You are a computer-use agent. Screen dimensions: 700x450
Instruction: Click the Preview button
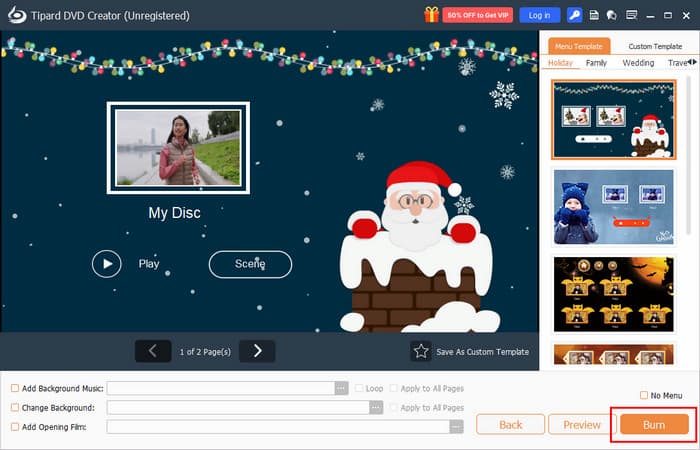pos(582,425)
